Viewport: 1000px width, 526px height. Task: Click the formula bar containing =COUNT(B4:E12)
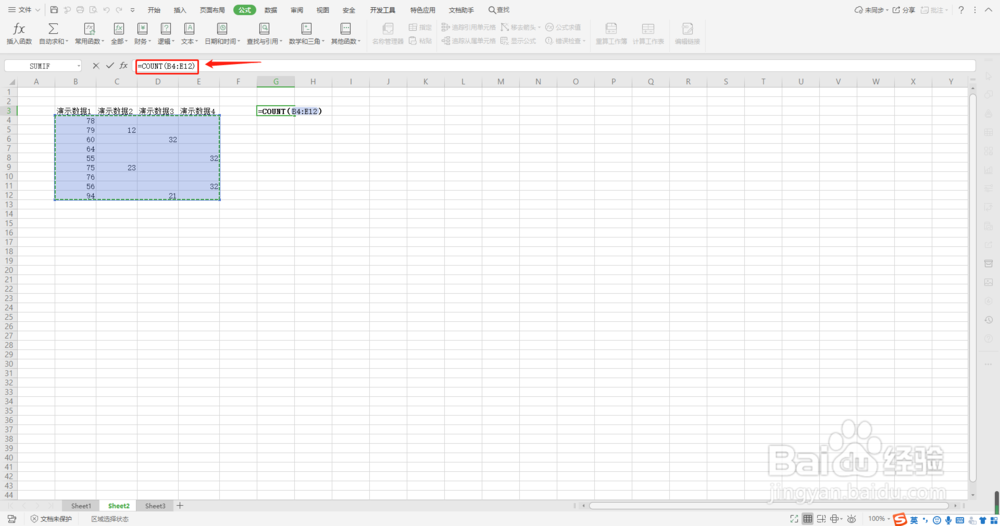pyautogui.click(x=555, y=66)
